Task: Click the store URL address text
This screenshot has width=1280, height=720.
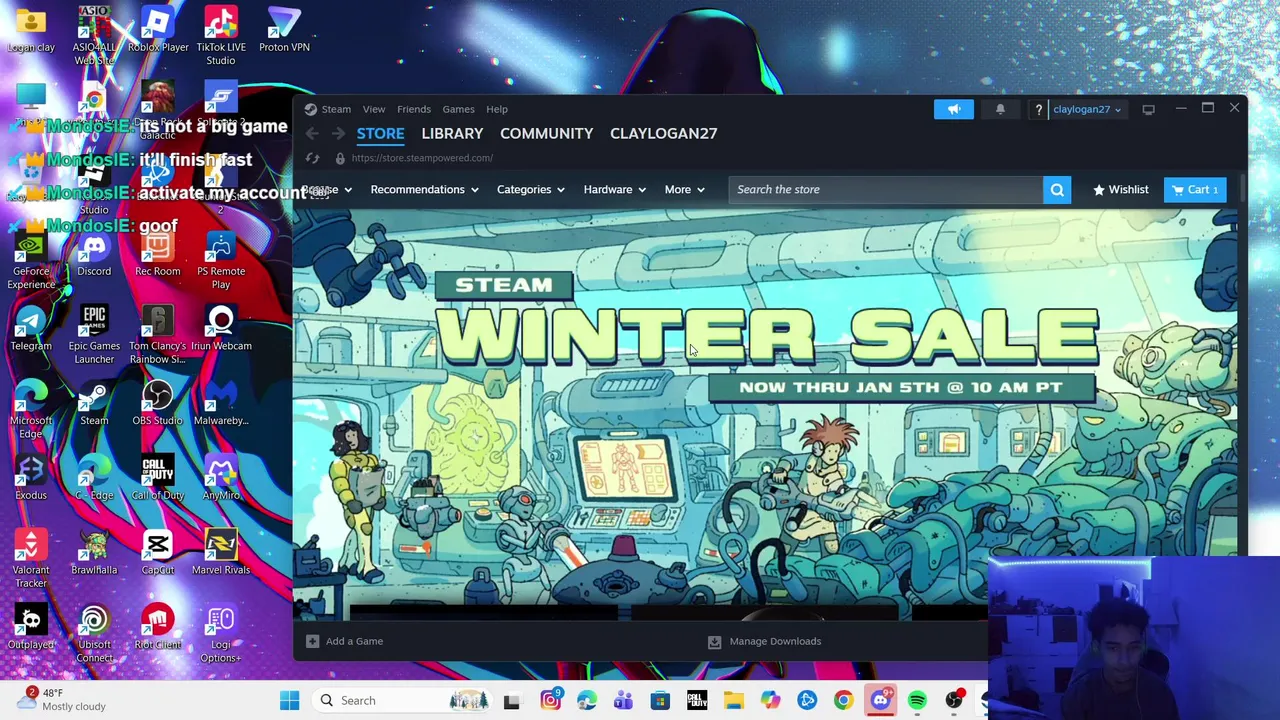Action: pos(422,158)
